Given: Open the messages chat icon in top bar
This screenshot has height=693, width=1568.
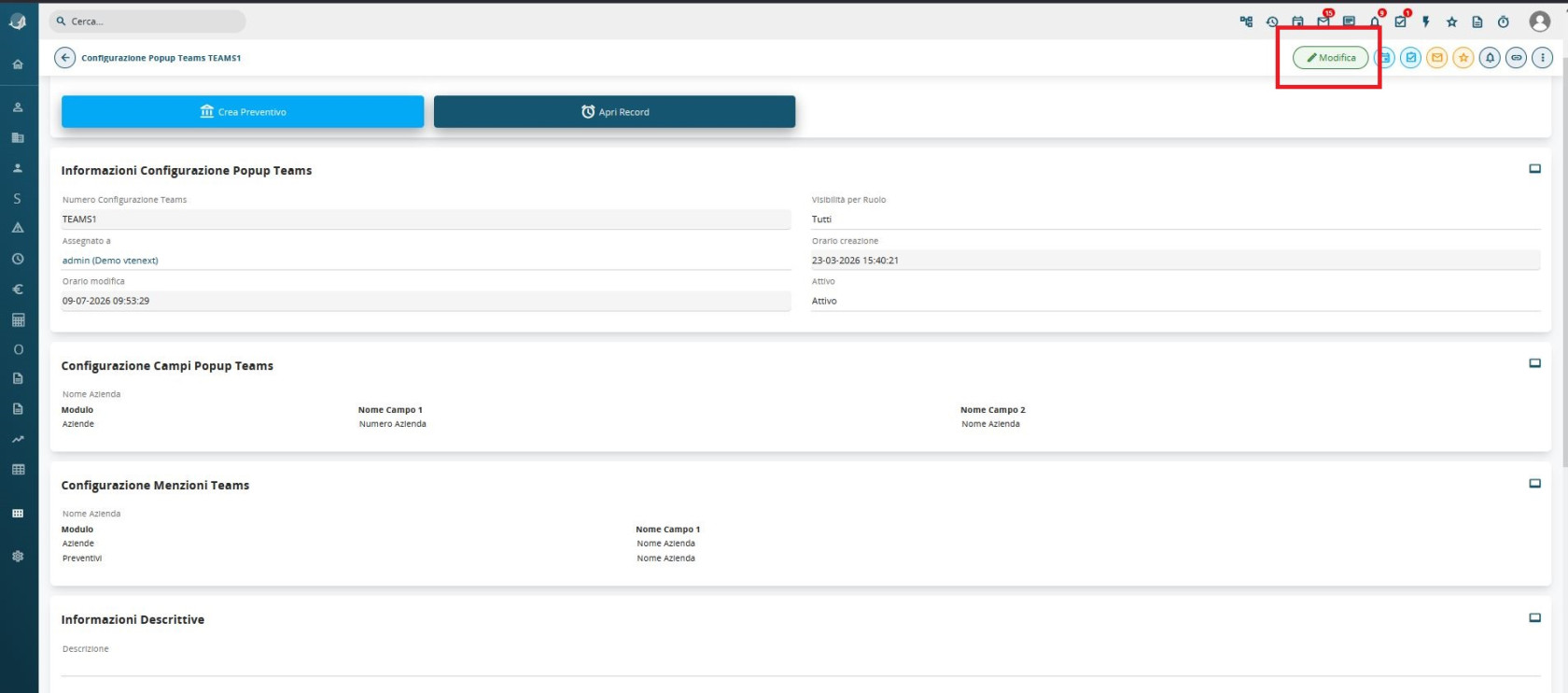Looking at the screenshot, I should point(1349,21).
